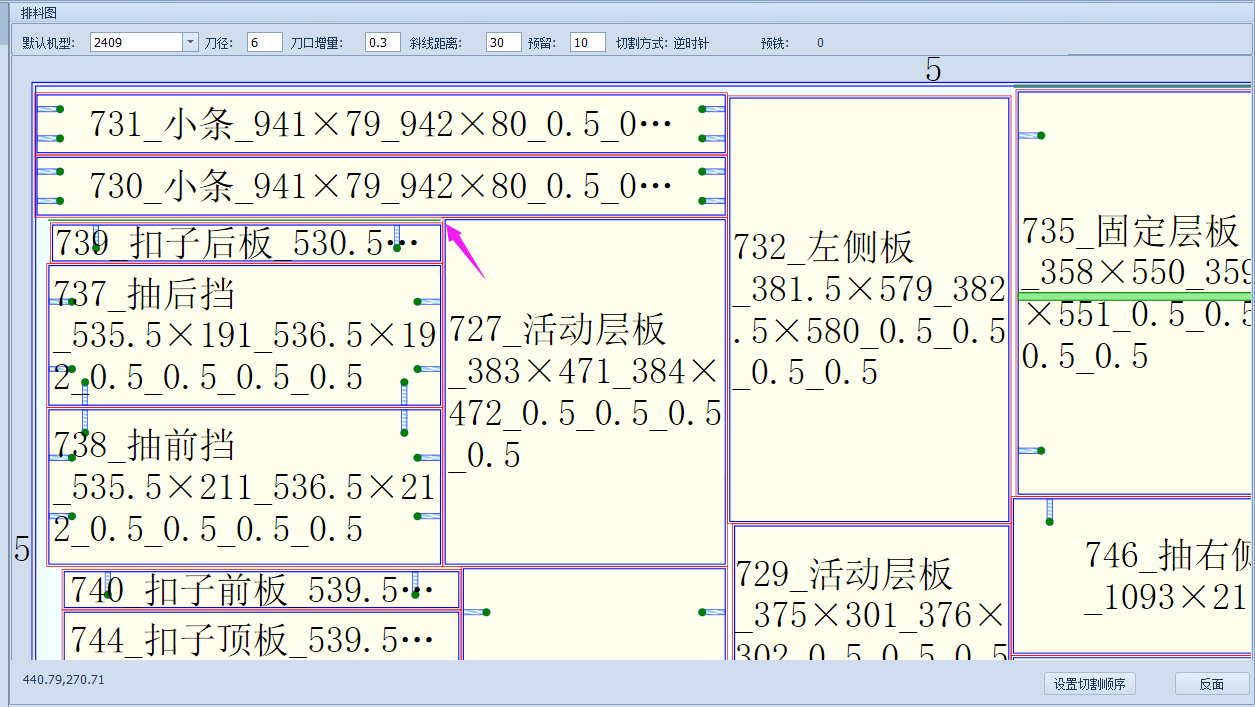Click the 刀径 input field

click(x=265, y=42)
